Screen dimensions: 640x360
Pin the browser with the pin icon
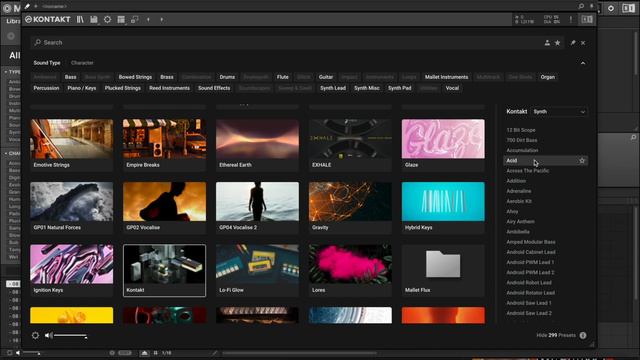point(573,42)
